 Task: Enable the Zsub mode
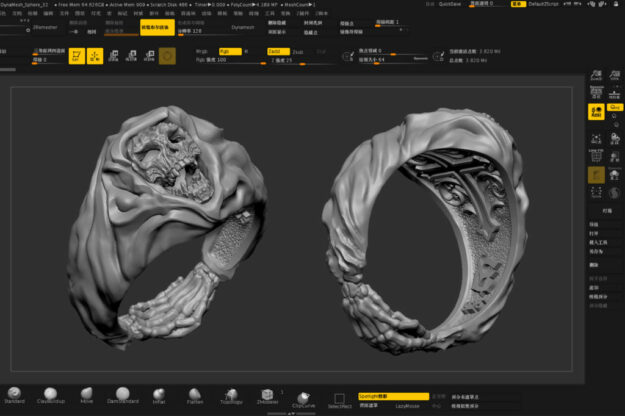coord(299,50)
